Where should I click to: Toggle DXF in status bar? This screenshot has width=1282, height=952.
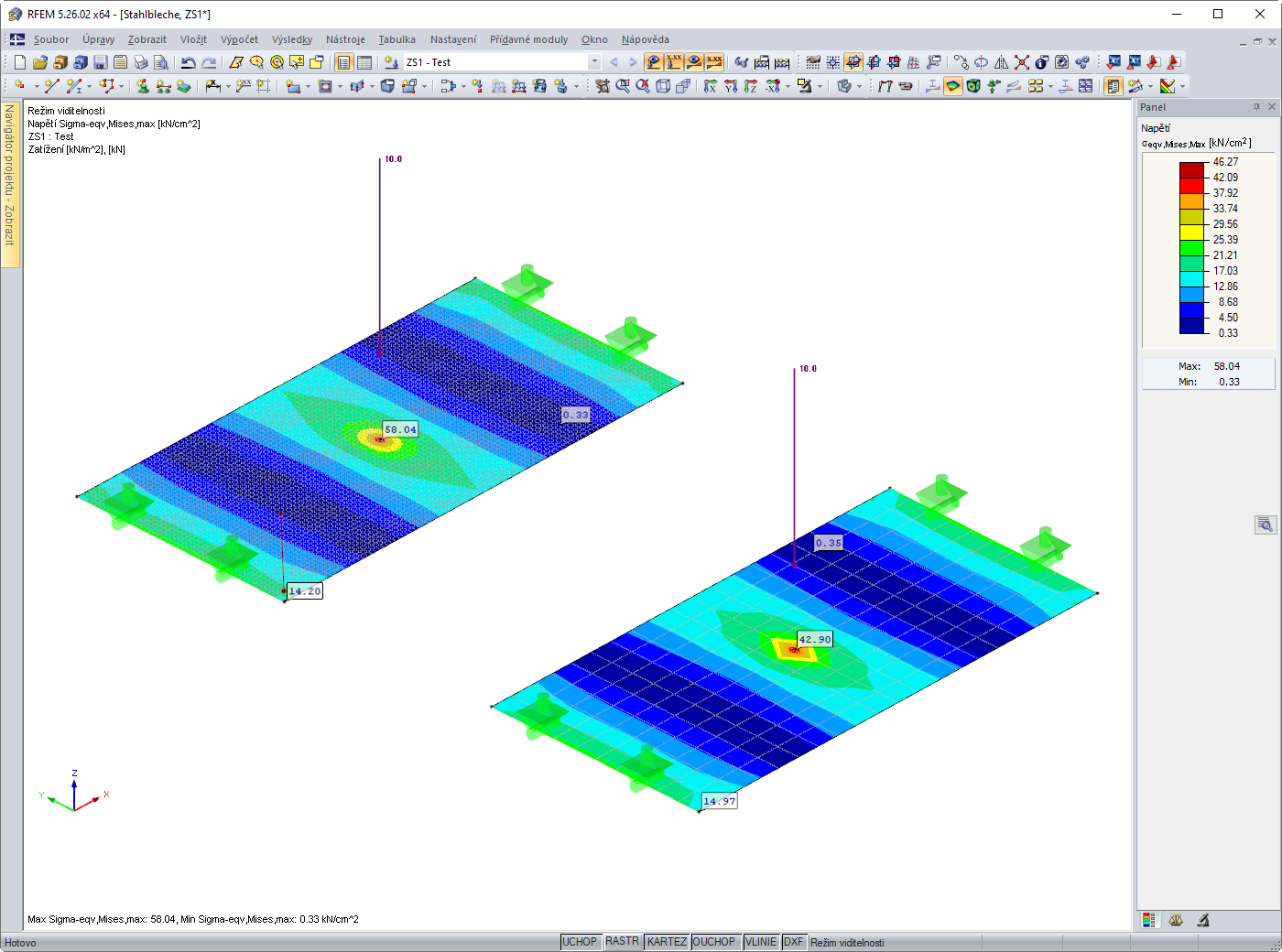point(794,942)
